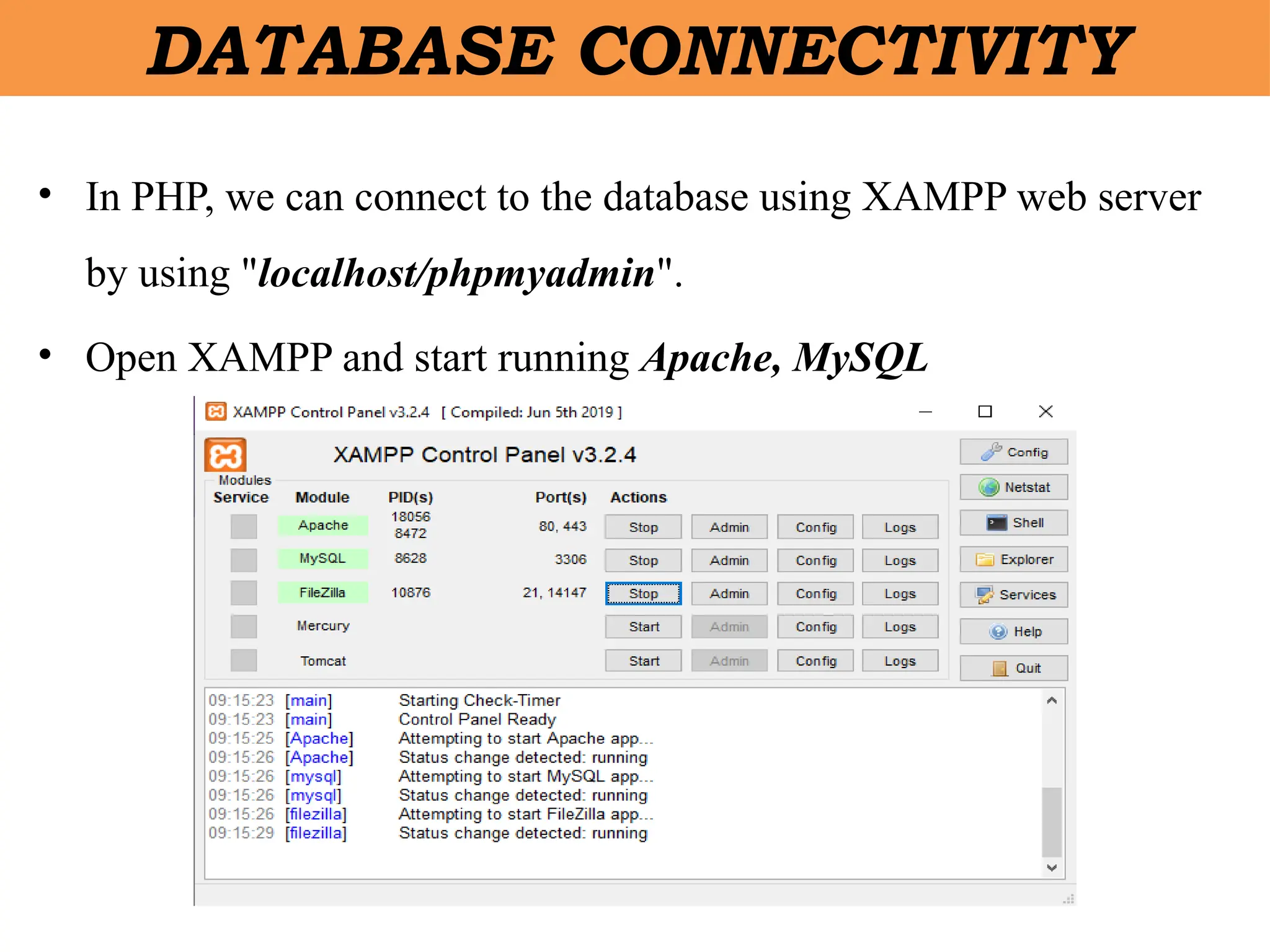Select the MySQL module label

tap(323, 558)
